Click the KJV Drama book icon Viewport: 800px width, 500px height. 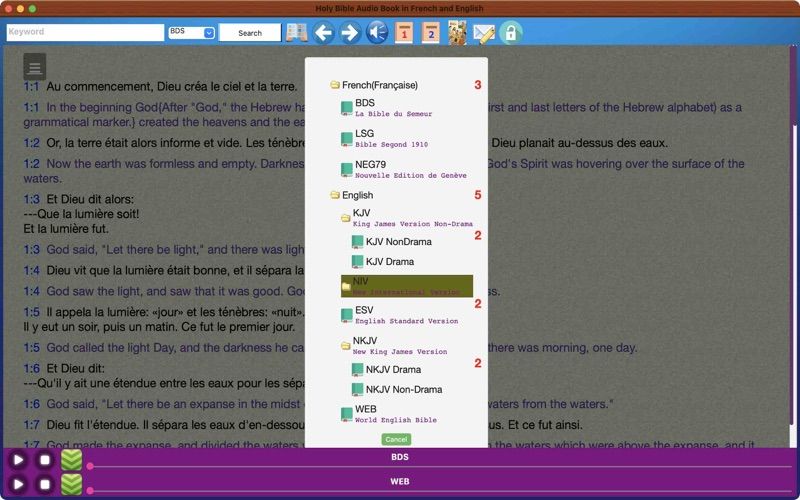(358, 262)
